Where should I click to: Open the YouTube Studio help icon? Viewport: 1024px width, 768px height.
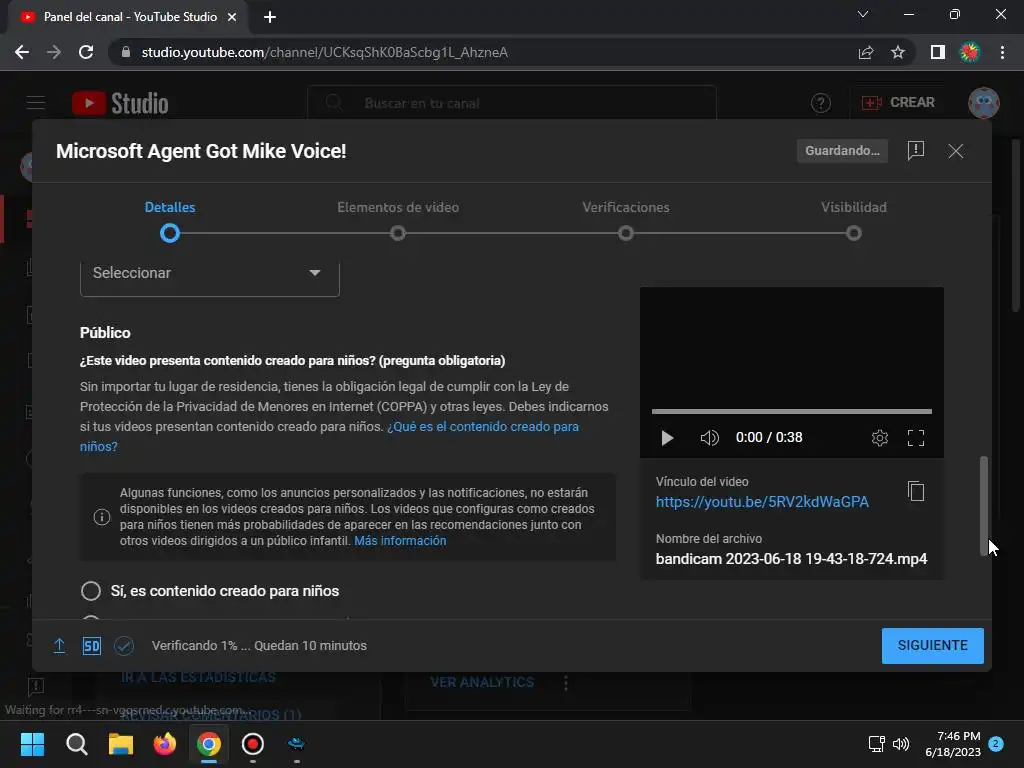coord(820,103)
